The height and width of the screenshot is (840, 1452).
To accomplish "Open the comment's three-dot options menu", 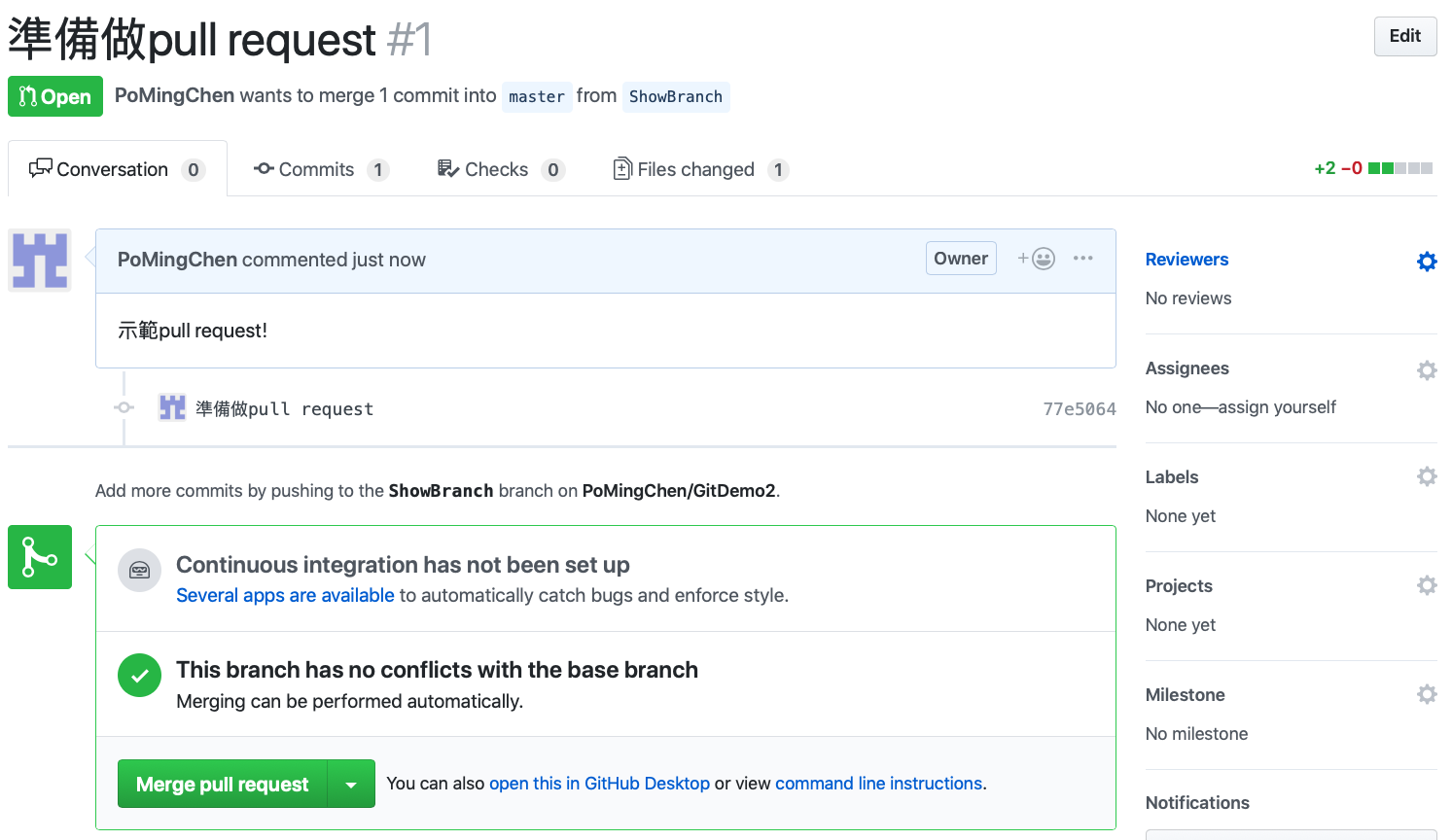I will coord(1082,259).
